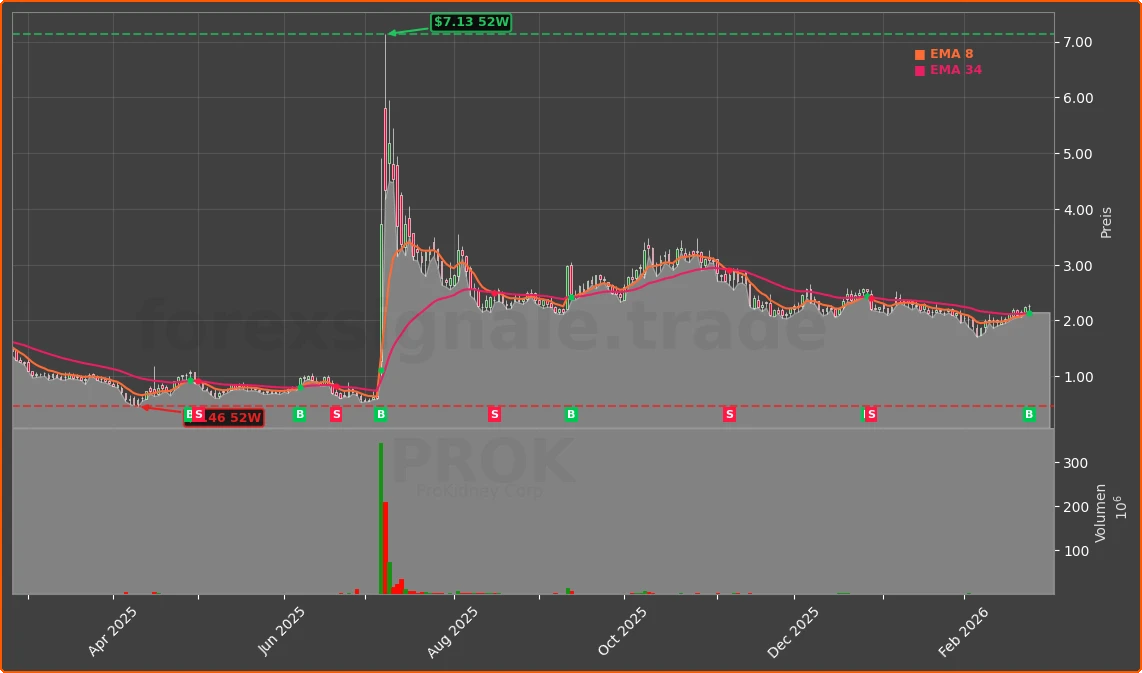Click the red S sell marker beside the first buy signal

point(200,415)
